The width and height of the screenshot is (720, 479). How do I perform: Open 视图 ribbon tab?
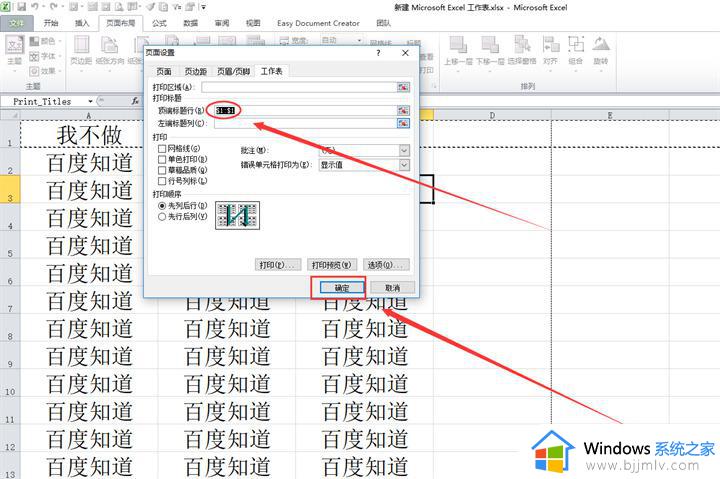coord(253,23)
